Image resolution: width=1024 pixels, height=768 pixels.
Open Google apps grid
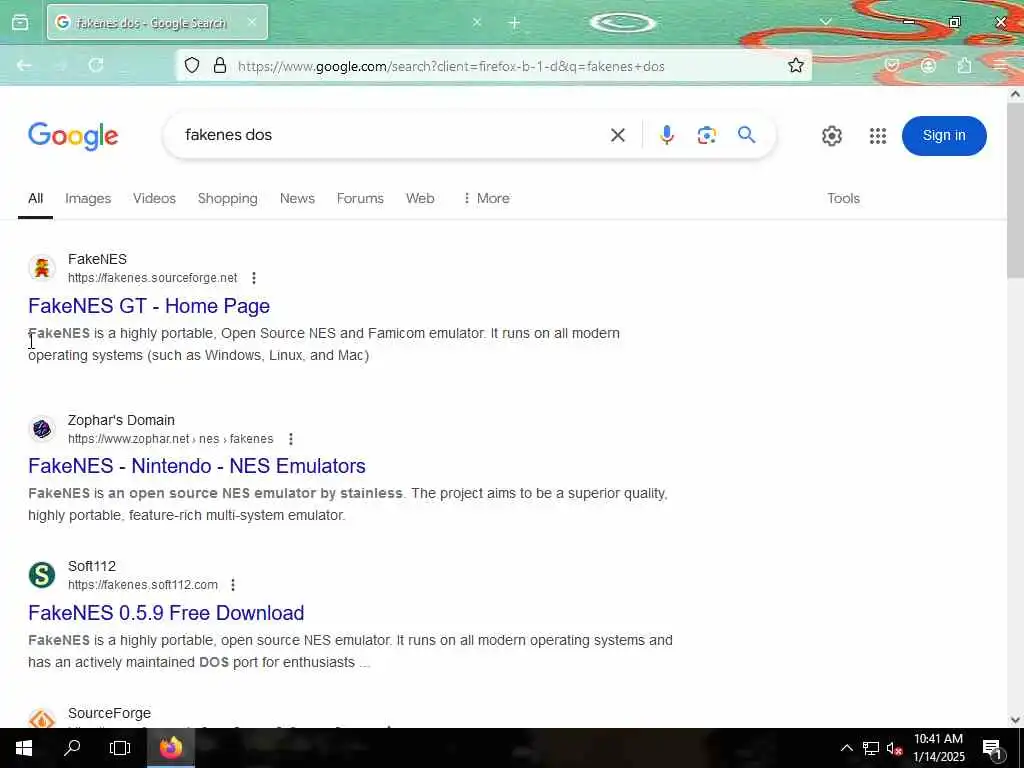point(878,136)
